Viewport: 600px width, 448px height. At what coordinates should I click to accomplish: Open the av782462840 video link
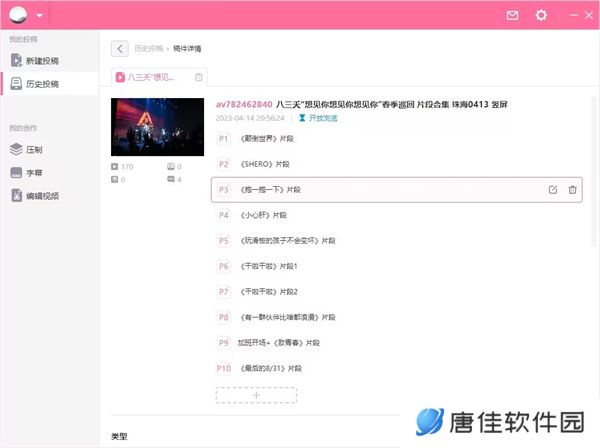tap(244, 104)
